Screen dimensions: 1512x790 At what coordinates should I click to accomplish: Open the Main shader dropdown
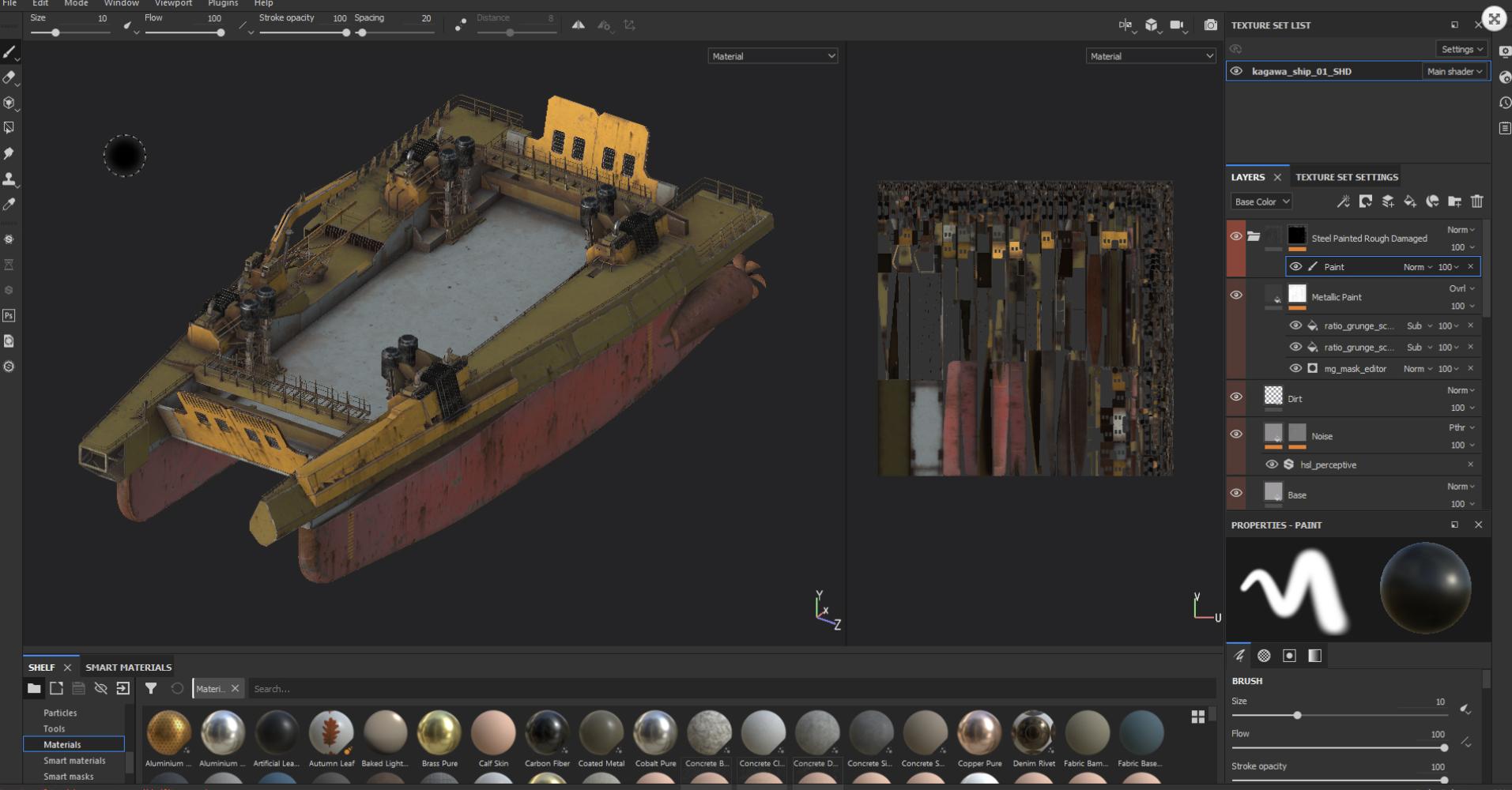1454,71
